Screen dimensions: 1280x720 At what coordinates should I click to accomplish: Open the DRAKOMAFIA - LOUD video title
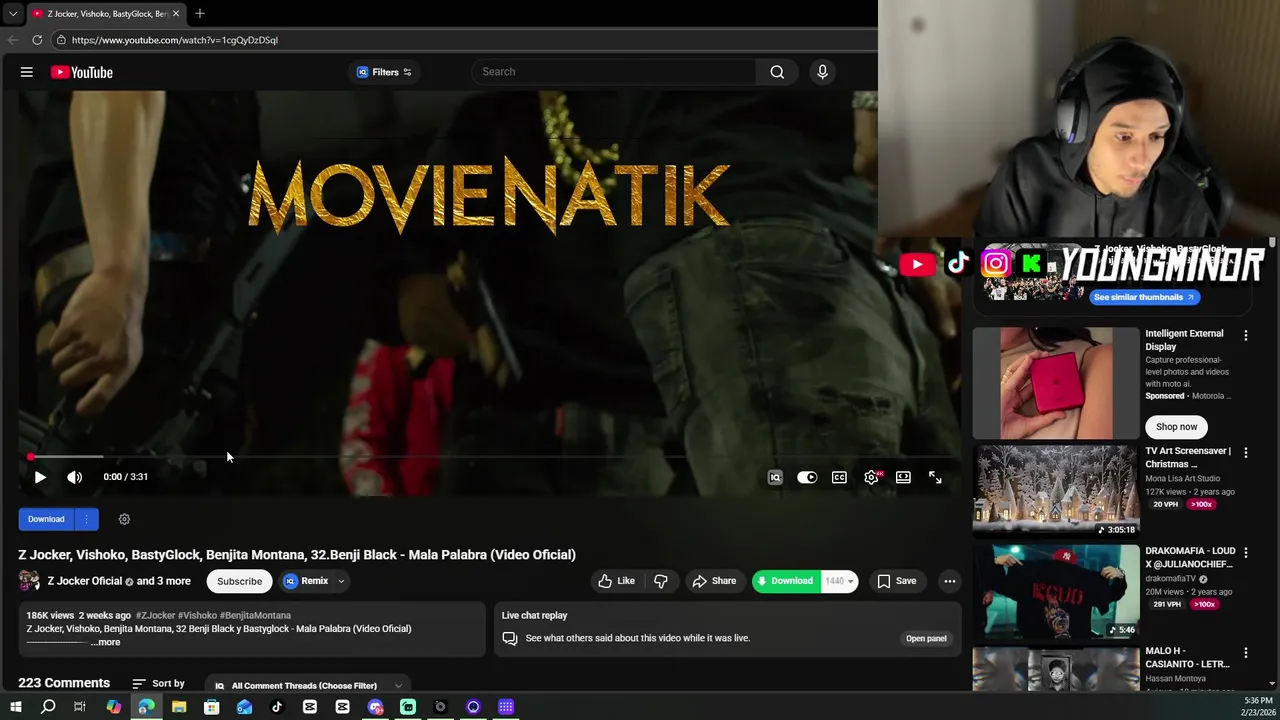click(x=1190, y=557)
